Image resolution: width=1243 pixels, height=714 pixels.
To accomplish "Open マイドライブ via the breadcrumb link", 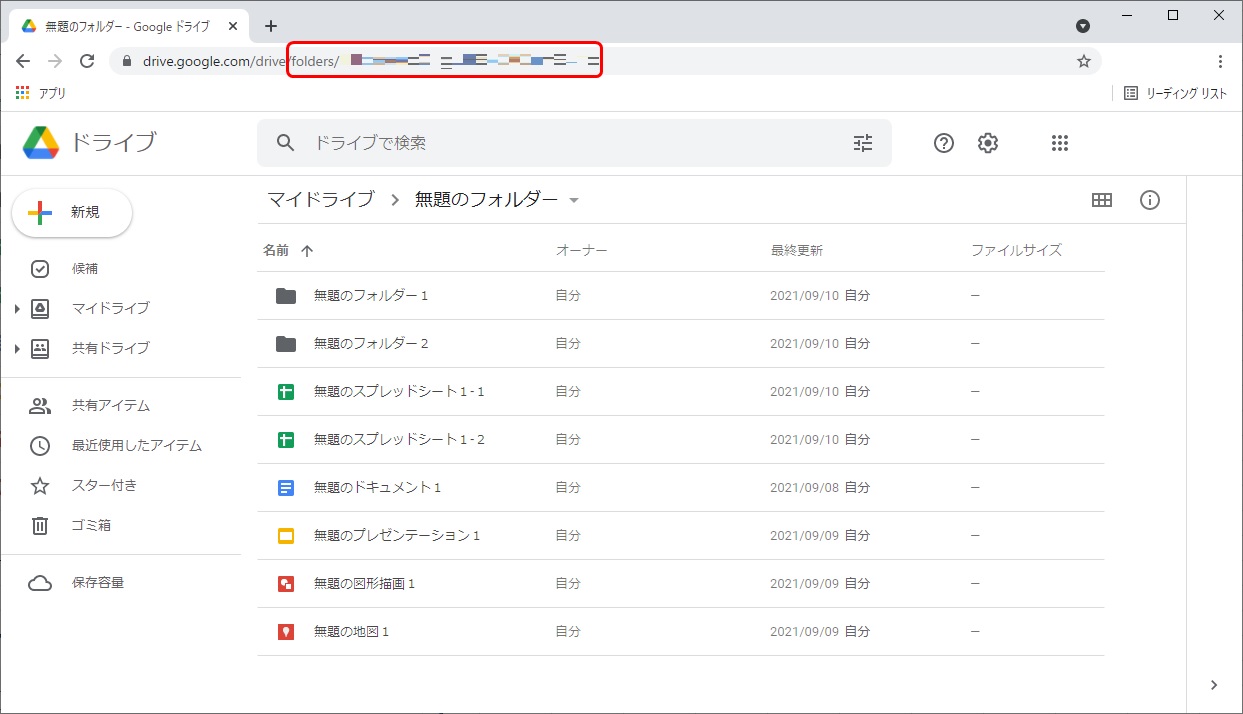I will [318, 200].
